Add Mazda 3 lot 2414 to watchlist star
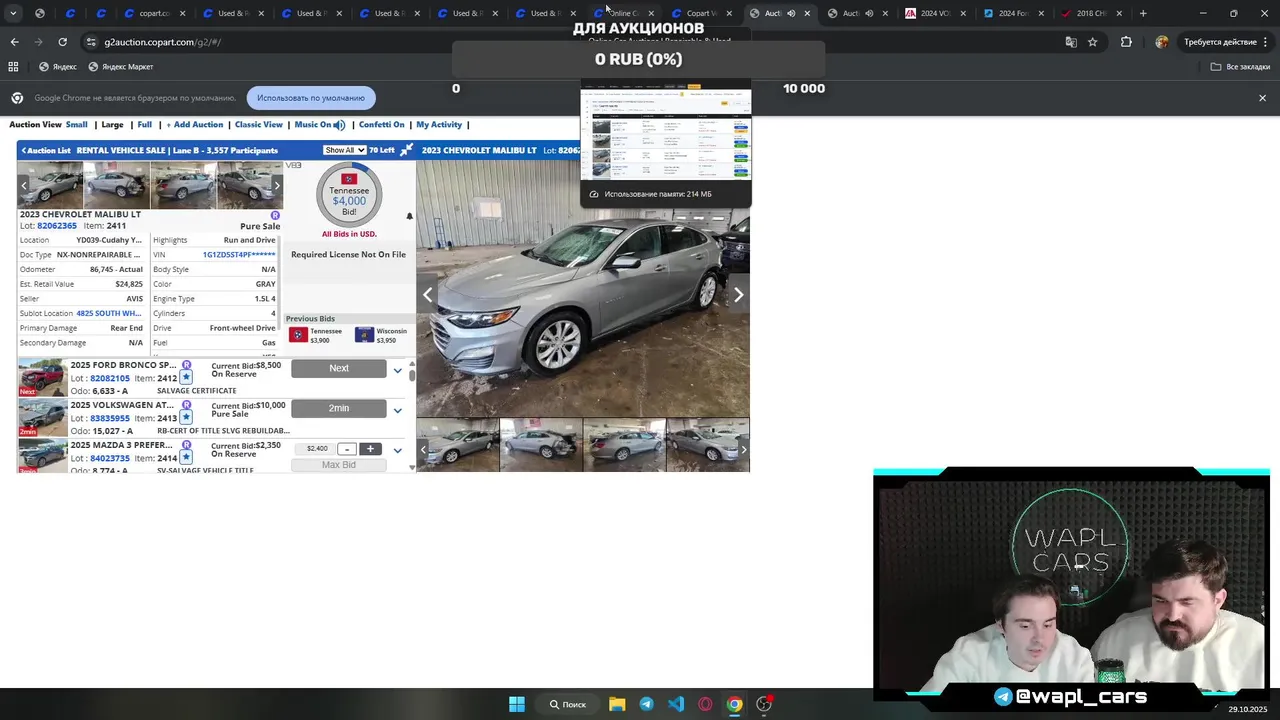Image resolution: width=1280 pixels, height=720 pixels. coord(186,457)
